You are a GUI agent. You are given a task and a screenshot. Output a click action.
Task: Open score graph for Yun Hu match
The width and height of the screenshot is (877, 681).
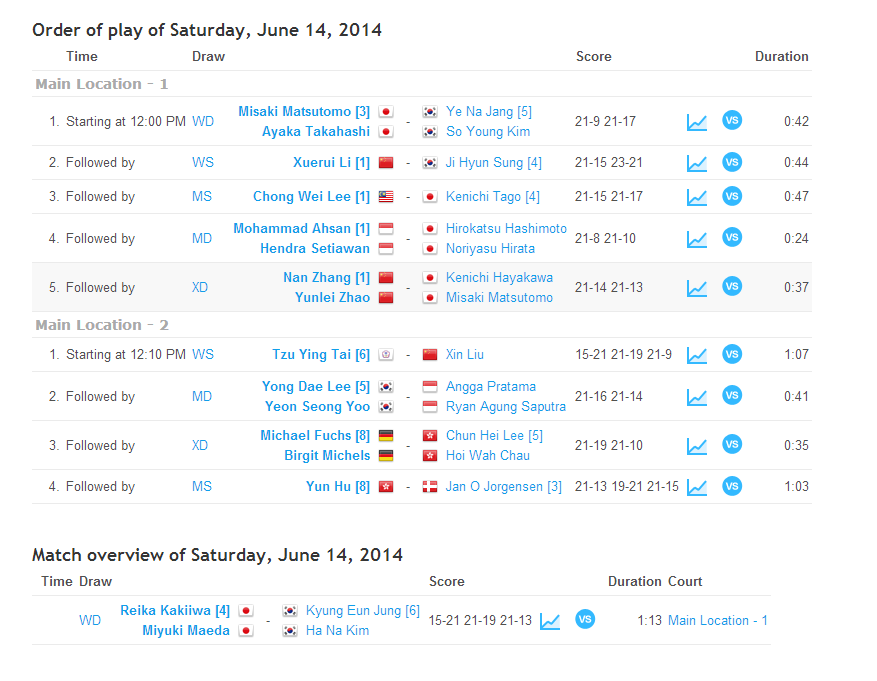696,487
